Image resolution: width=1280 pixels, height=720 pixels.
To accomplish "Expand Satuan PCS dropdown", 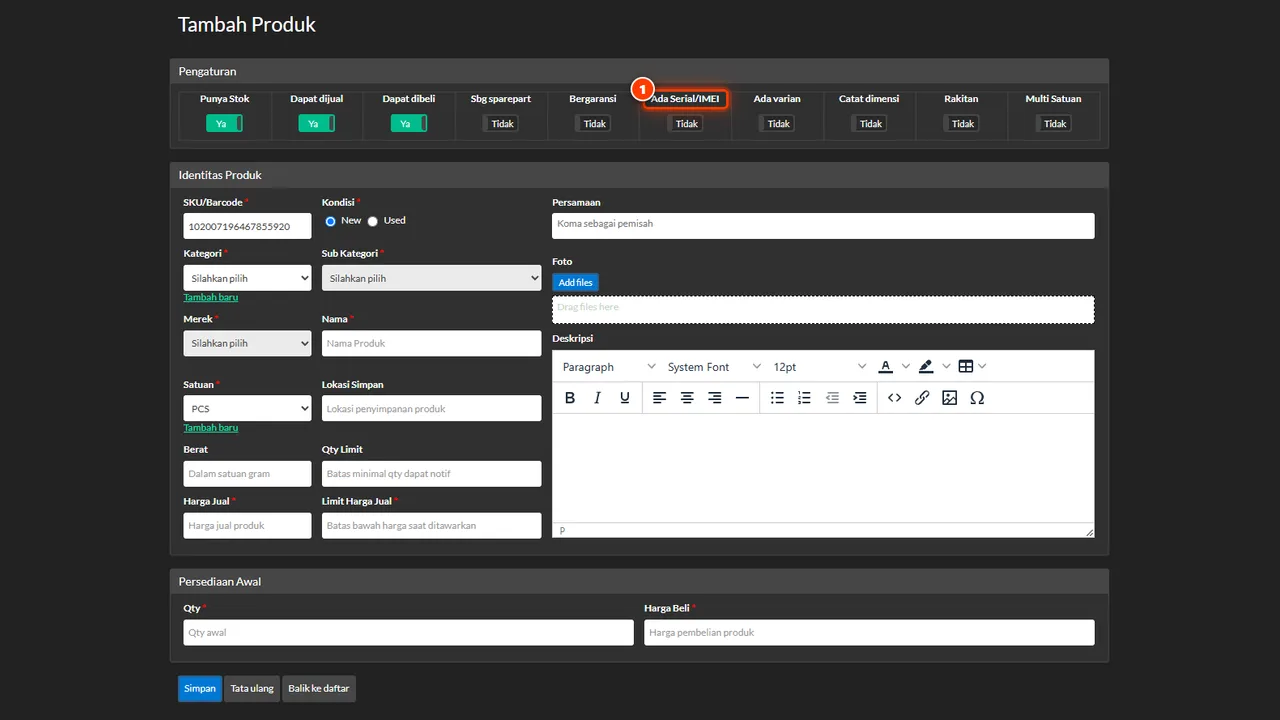I will tap(247, 408).
